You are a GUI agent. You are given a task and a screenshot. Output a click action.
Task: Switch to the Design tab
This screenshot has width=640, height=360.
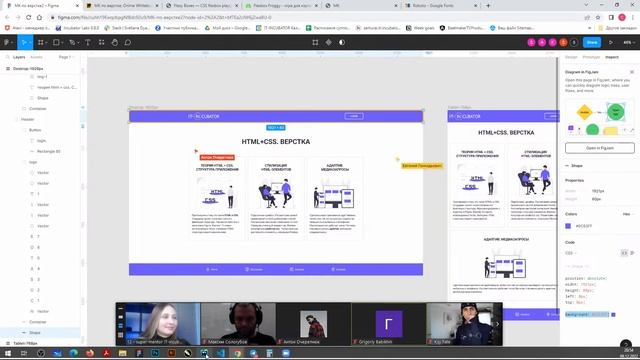[x=571, y=57]
